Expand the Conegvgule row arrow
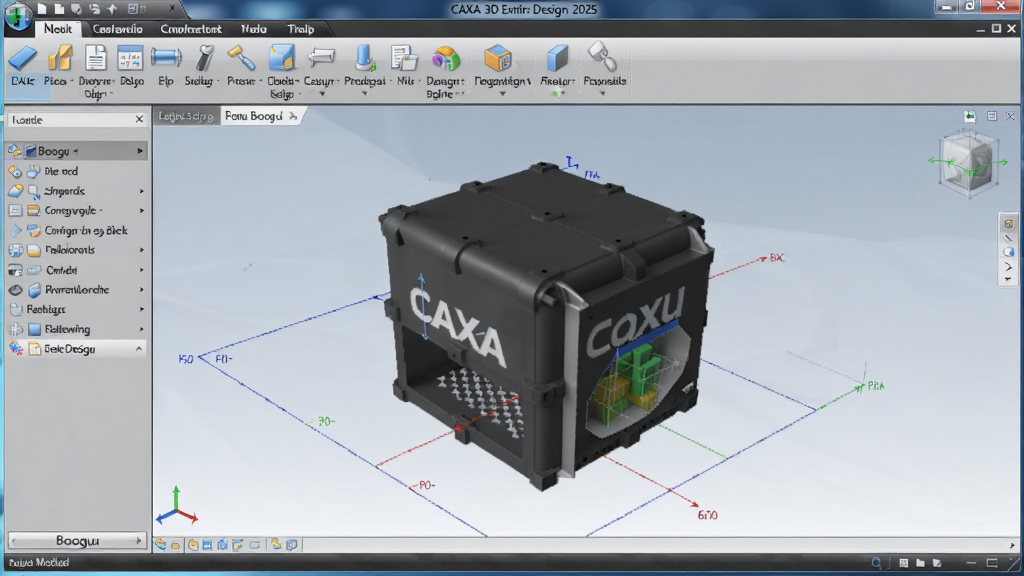 [x=141, y=211]
